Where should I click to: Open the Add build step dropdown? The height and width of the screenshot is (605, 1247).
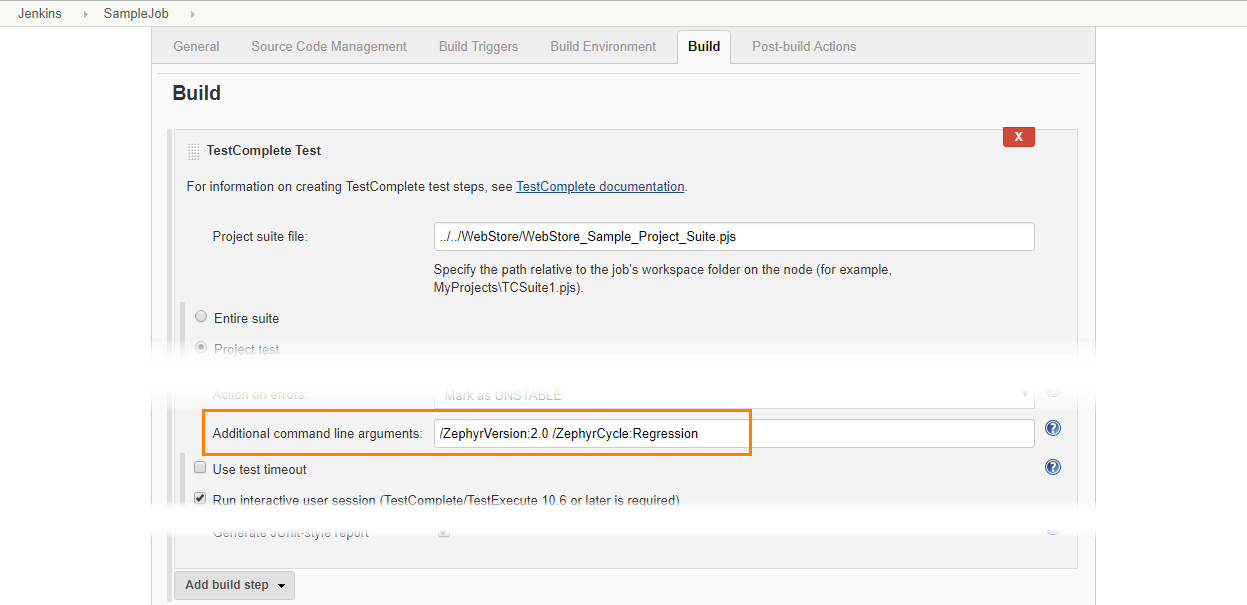coord(234,585)
